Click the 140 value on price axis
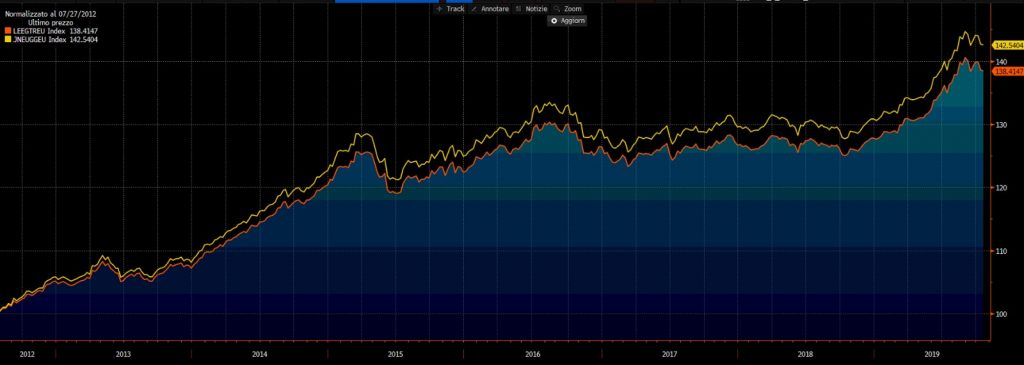1024x365 pixels. (1000, 61)
